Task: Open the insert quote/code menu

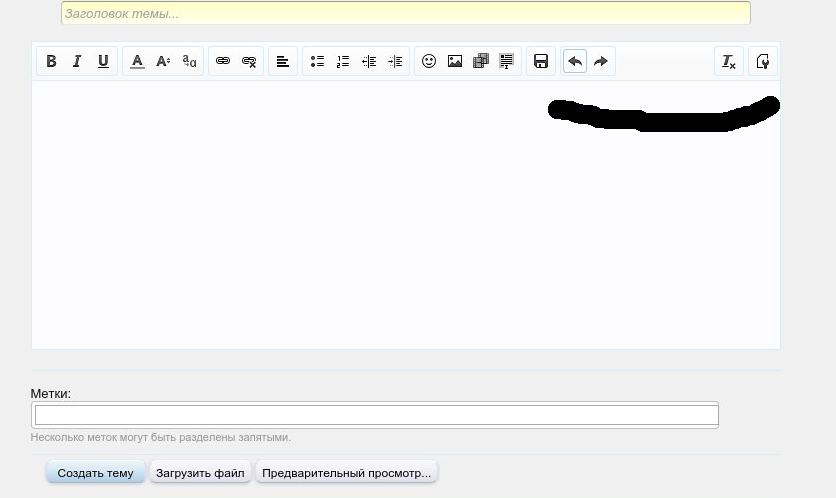Action: coord(507,61)
